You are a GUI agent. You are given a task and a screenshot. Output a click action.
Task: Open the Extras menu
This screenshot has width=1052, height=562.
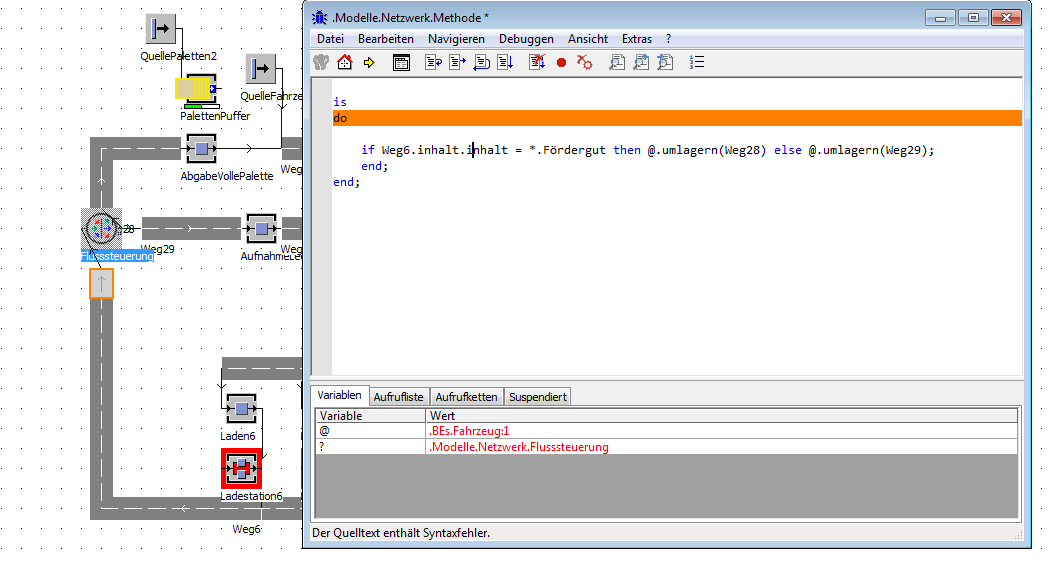(x=637, y=39)
